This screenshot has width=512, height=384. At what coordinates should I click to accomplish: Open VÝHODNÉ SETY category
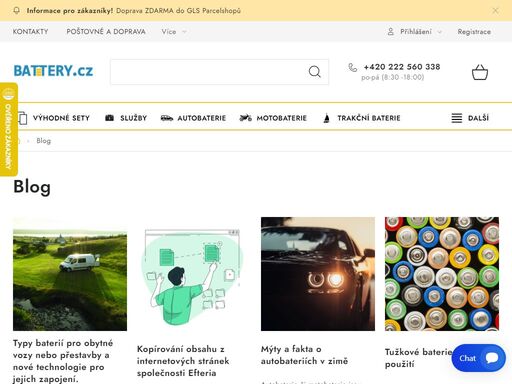click(61, 118)
